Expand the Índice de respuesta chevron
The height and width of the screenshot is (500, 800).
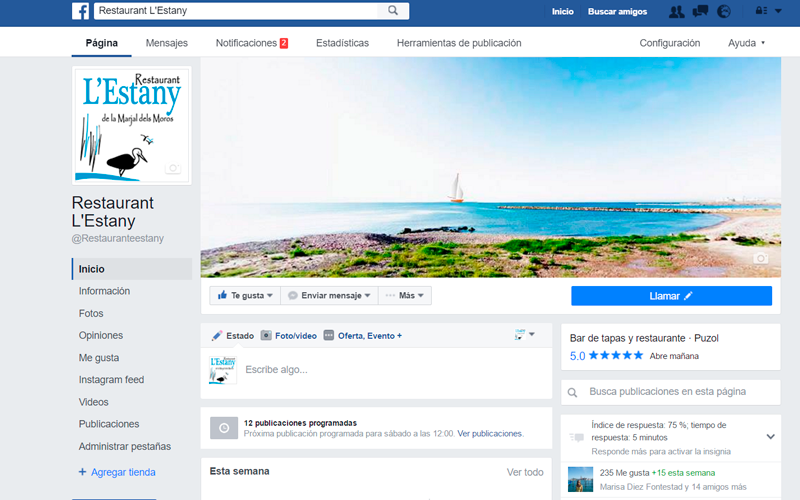pyautogui.click(x=770, y=437)
